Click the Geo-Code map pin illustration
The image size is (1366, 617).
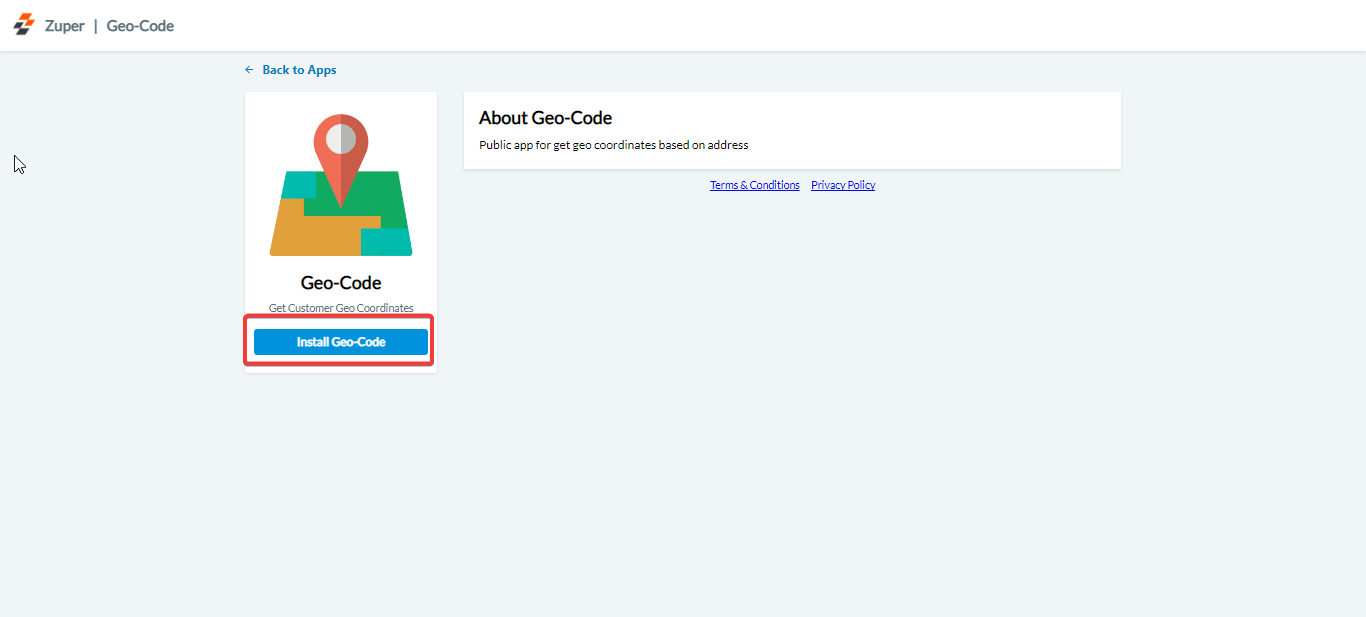(341, 185)
